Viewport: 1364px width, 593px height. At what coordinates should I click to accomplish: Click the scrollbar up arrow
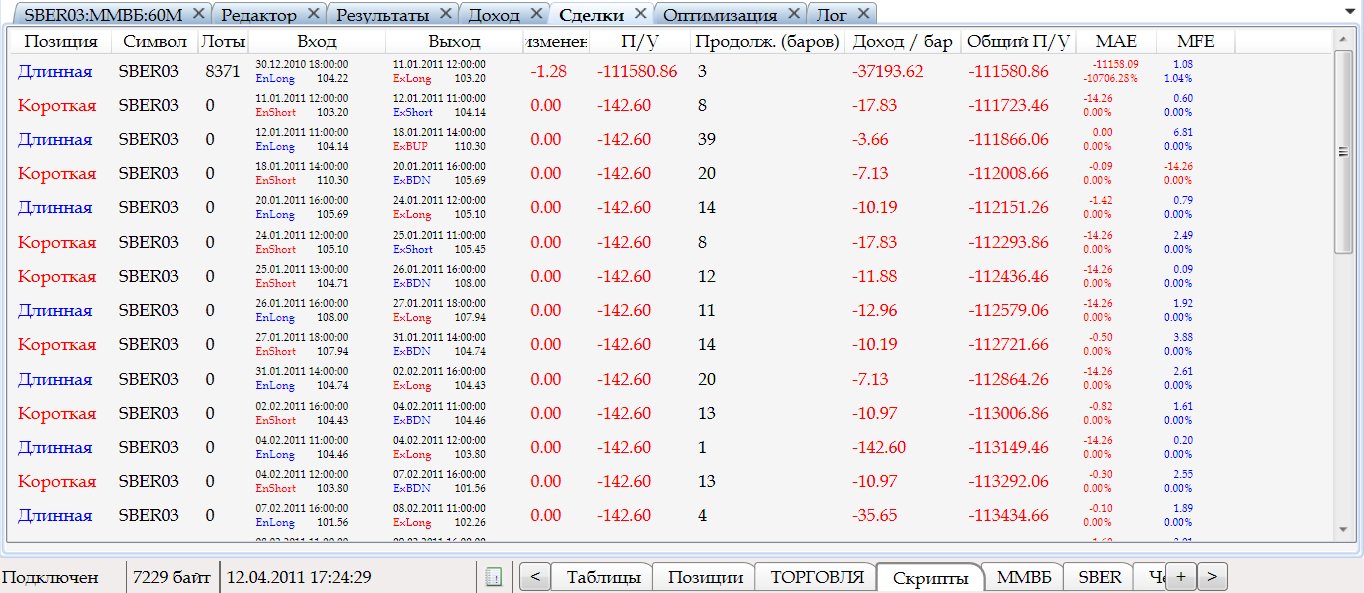coord(1343,39)
